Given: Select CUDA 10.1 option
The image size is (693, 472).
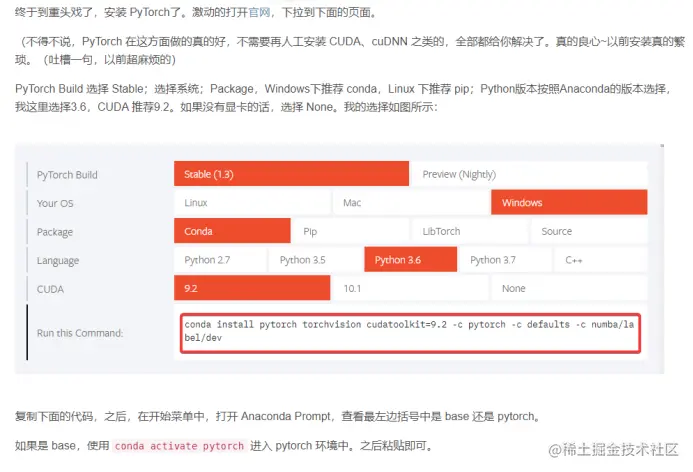Looking at the screenshot, I should [411, 288].
